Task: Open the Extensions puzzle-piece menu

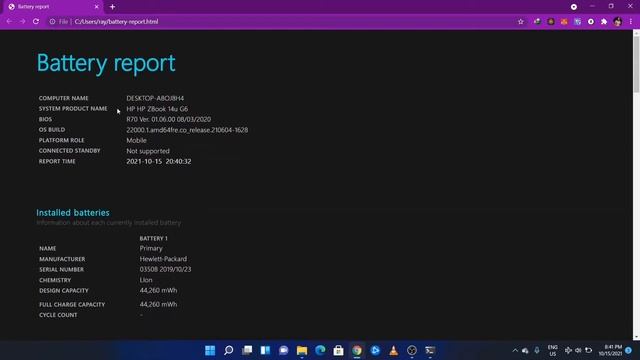Action: click(x=604, y=22)
